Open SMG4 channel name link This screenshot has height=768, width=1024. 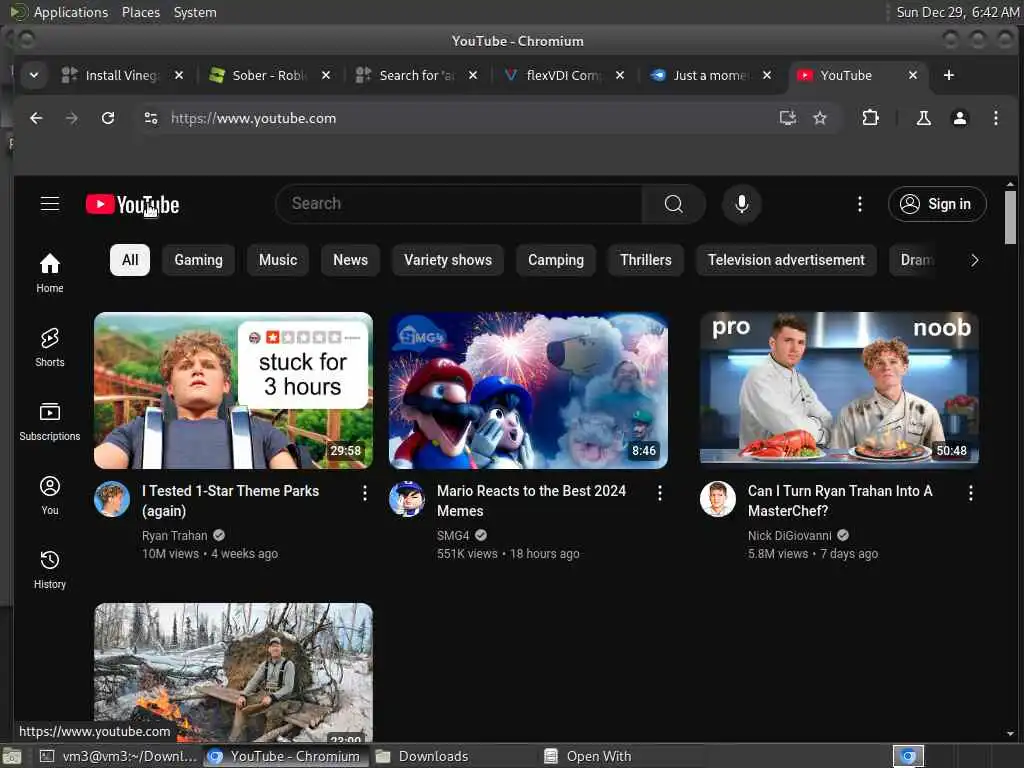pos(453,536)
